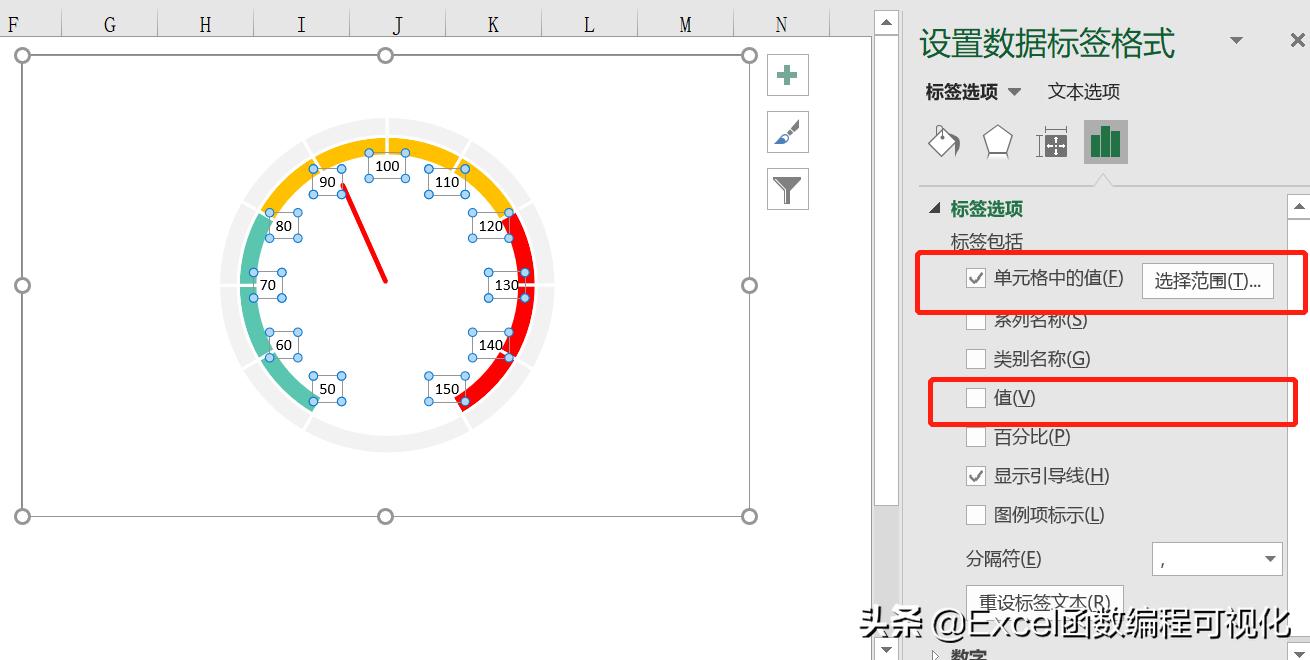The height and width of the screenshot is (660, 1310).
Task: Disable the 显示引导线 checkbox
Action: pos(976,476)
